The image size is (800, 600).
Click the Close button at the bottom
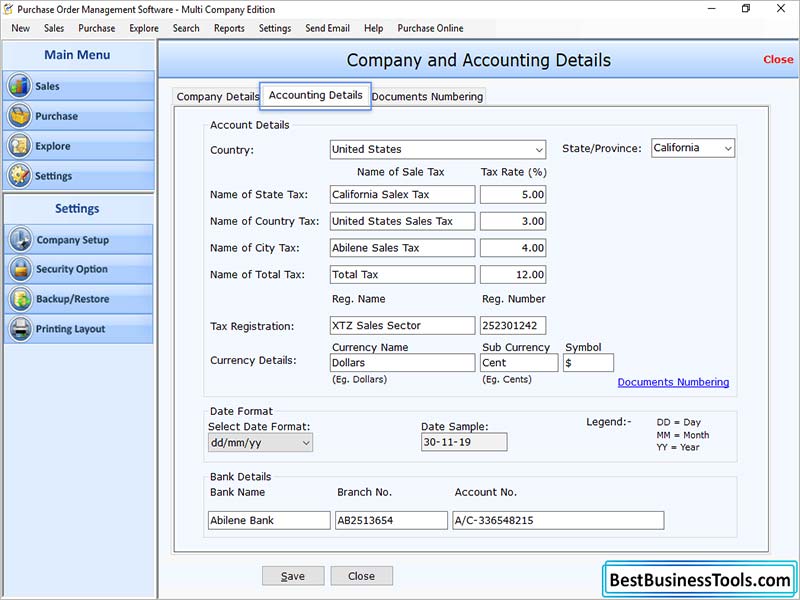point(361,576)
